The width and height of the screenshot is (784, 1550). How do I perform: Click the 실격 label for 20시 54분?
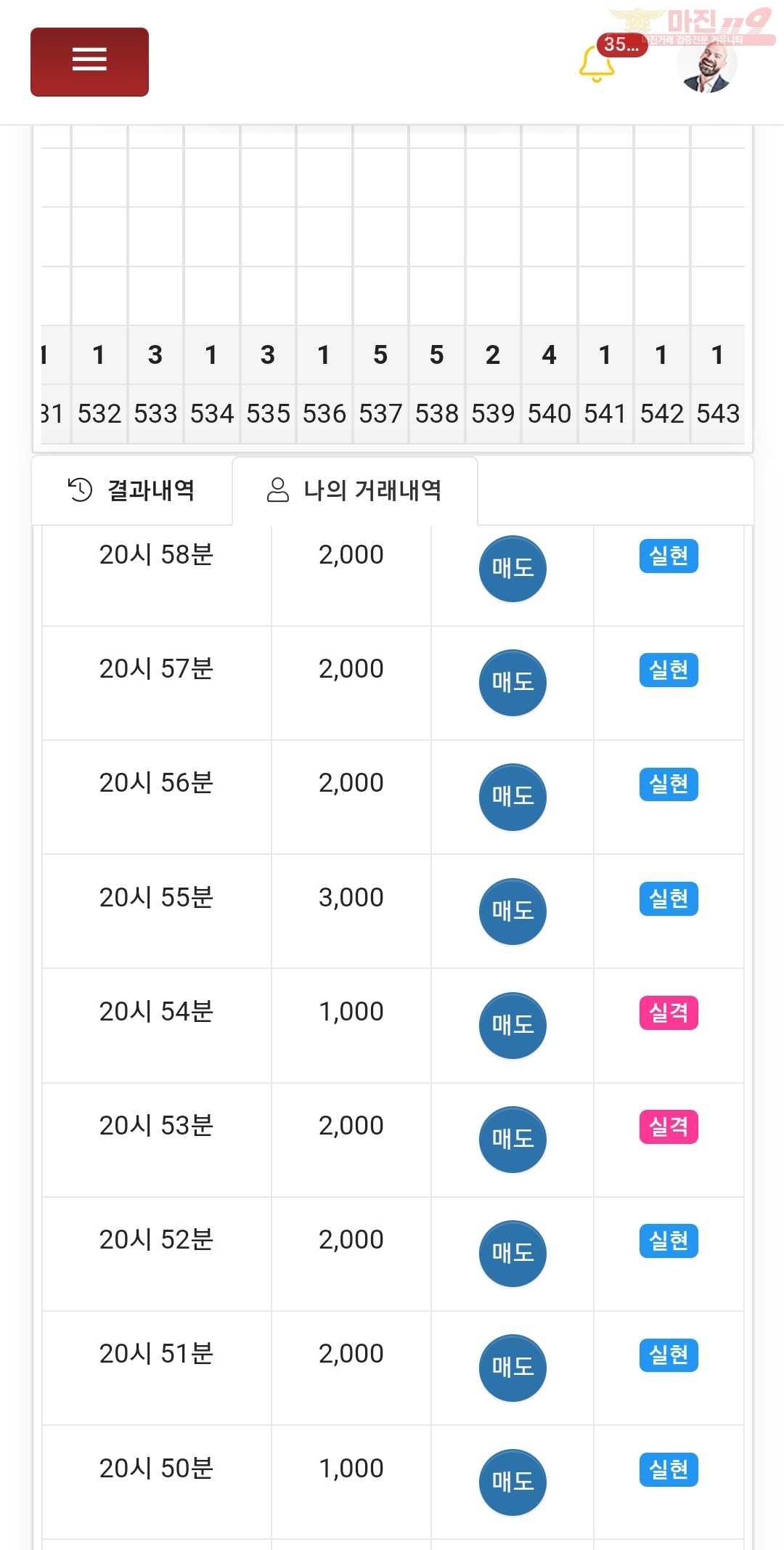pos(669,1013)
